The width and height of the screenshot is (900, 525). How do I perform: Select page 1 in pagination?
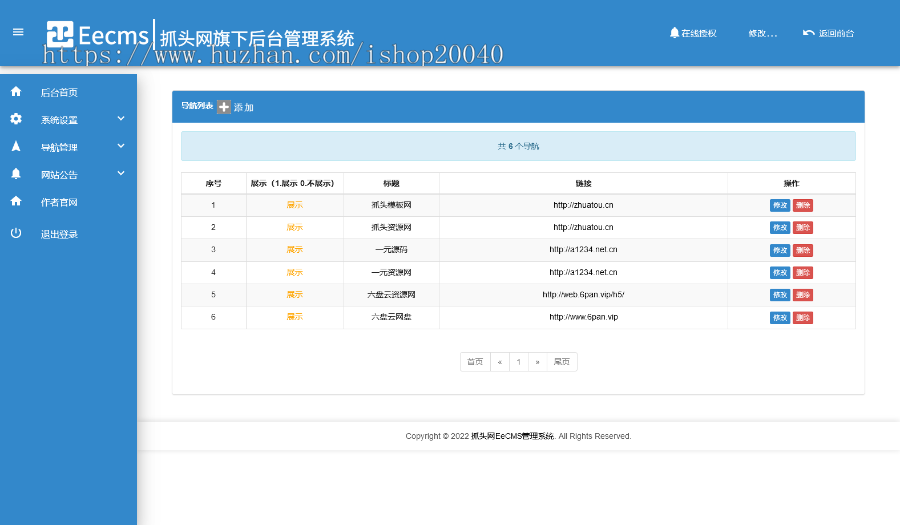(x=519, y=362)
